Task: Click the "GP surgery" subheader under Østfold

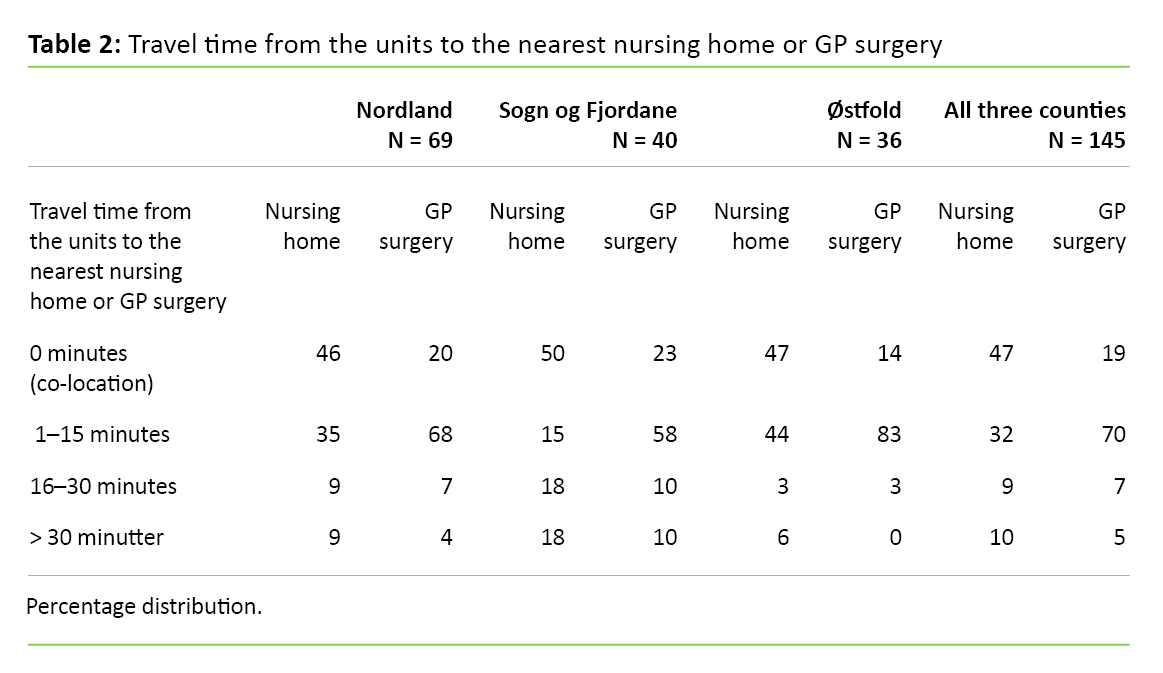Action: pos(865,226)
